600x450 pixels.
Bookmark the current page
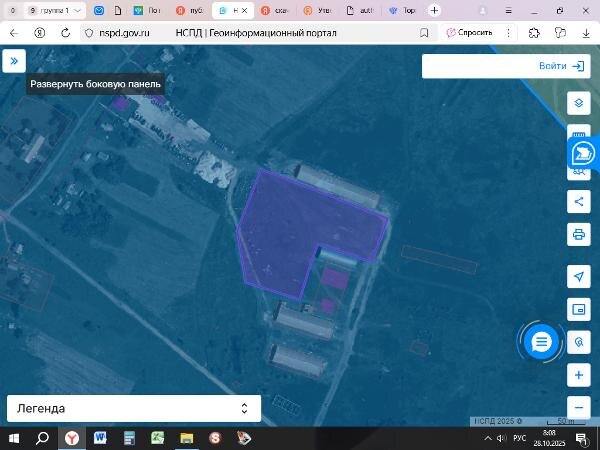(x=424, y=33)
